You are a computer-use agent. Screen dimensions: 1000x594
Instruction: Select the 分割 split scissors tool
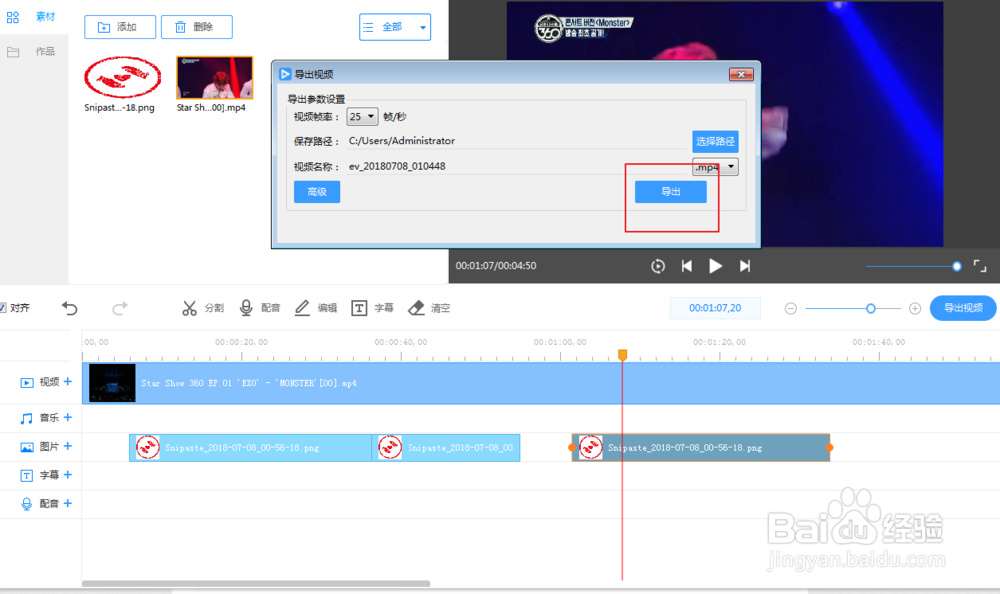(203, 308)
